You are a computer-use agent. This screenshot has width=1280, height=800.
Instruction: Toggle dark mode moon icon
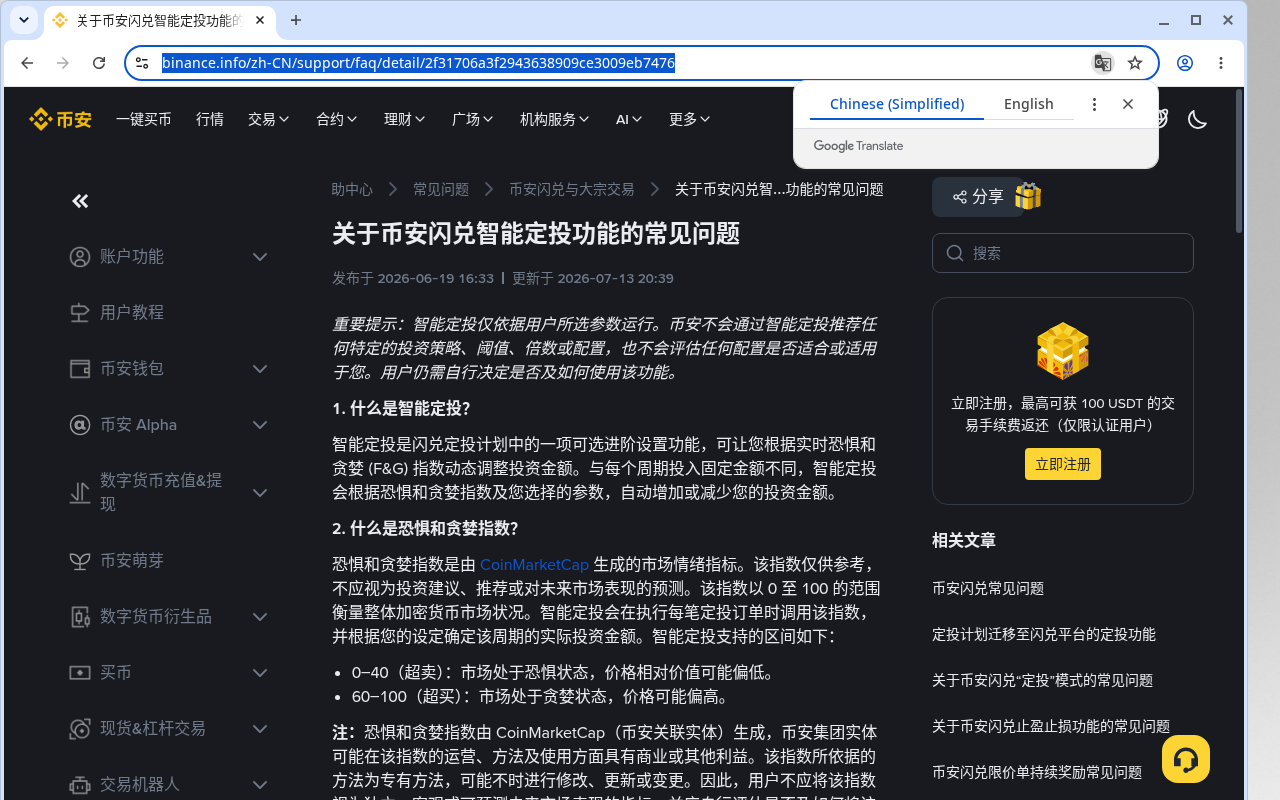tap(1197, 119)
